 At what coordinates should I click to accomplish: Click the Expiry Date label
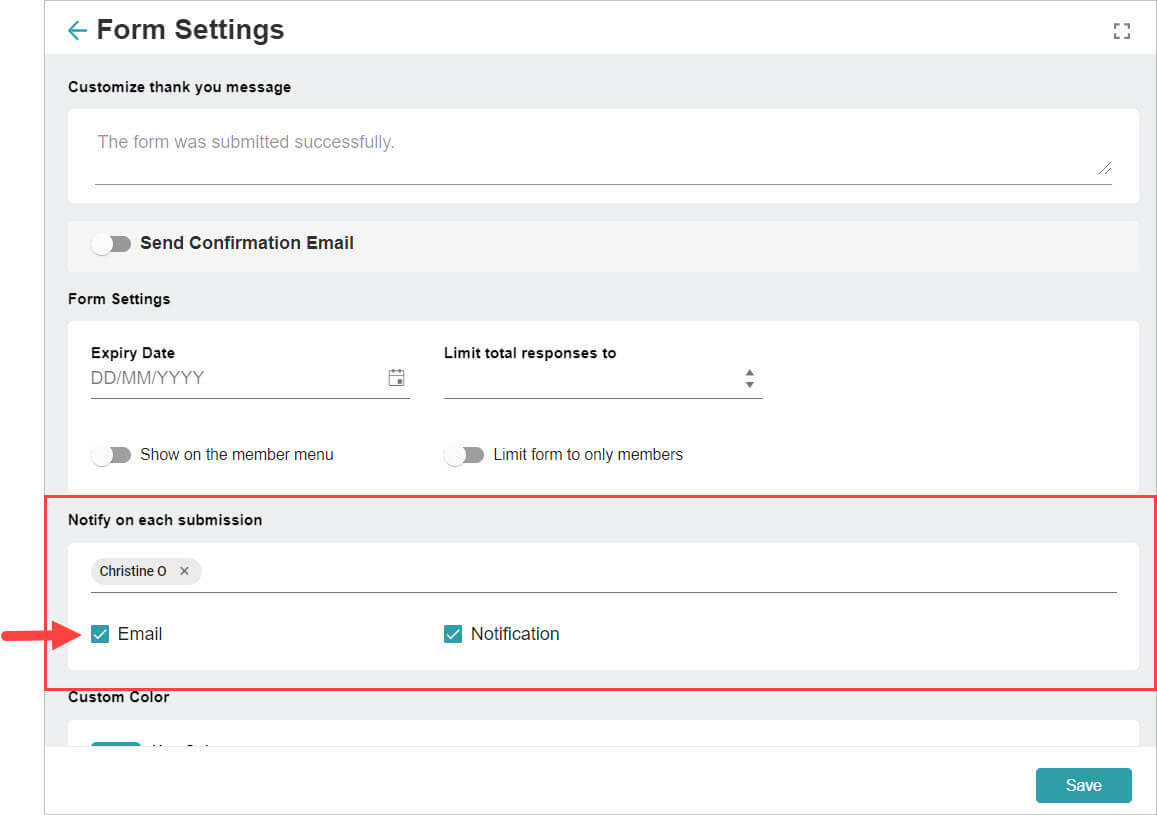tap(133, 353)
